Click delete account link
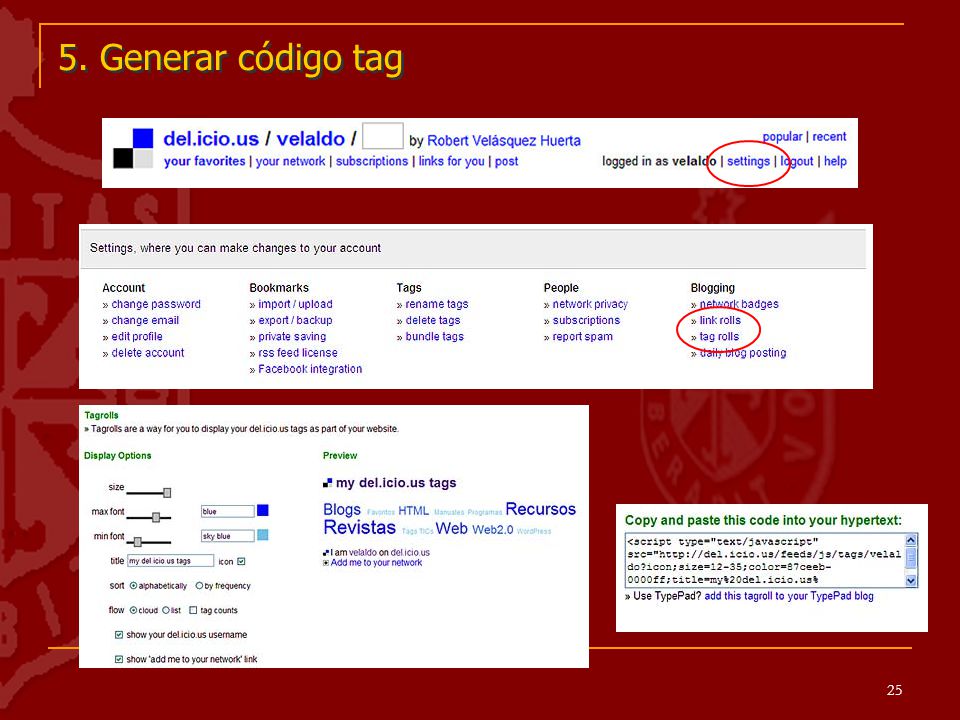Screen dimensions: 960x720 coord(148,353)
